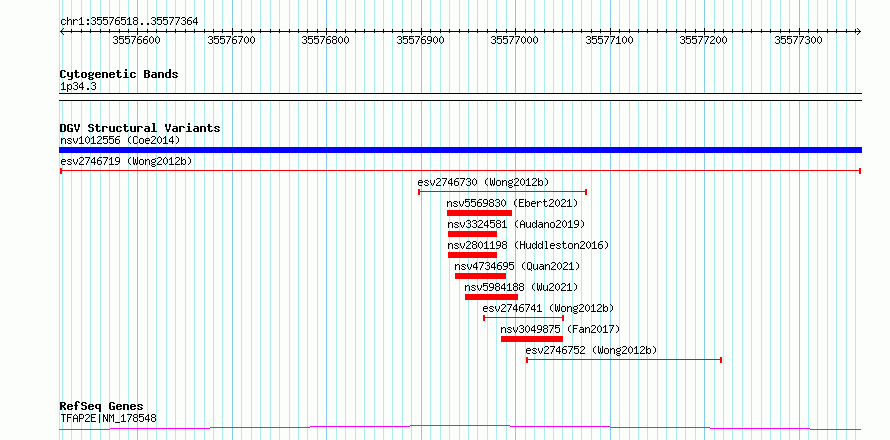Image resolution: width=890 pixels, height=440 pixels.
Task: Select the red nsv3324581 variant bar
Action: (x=472, y=234)
